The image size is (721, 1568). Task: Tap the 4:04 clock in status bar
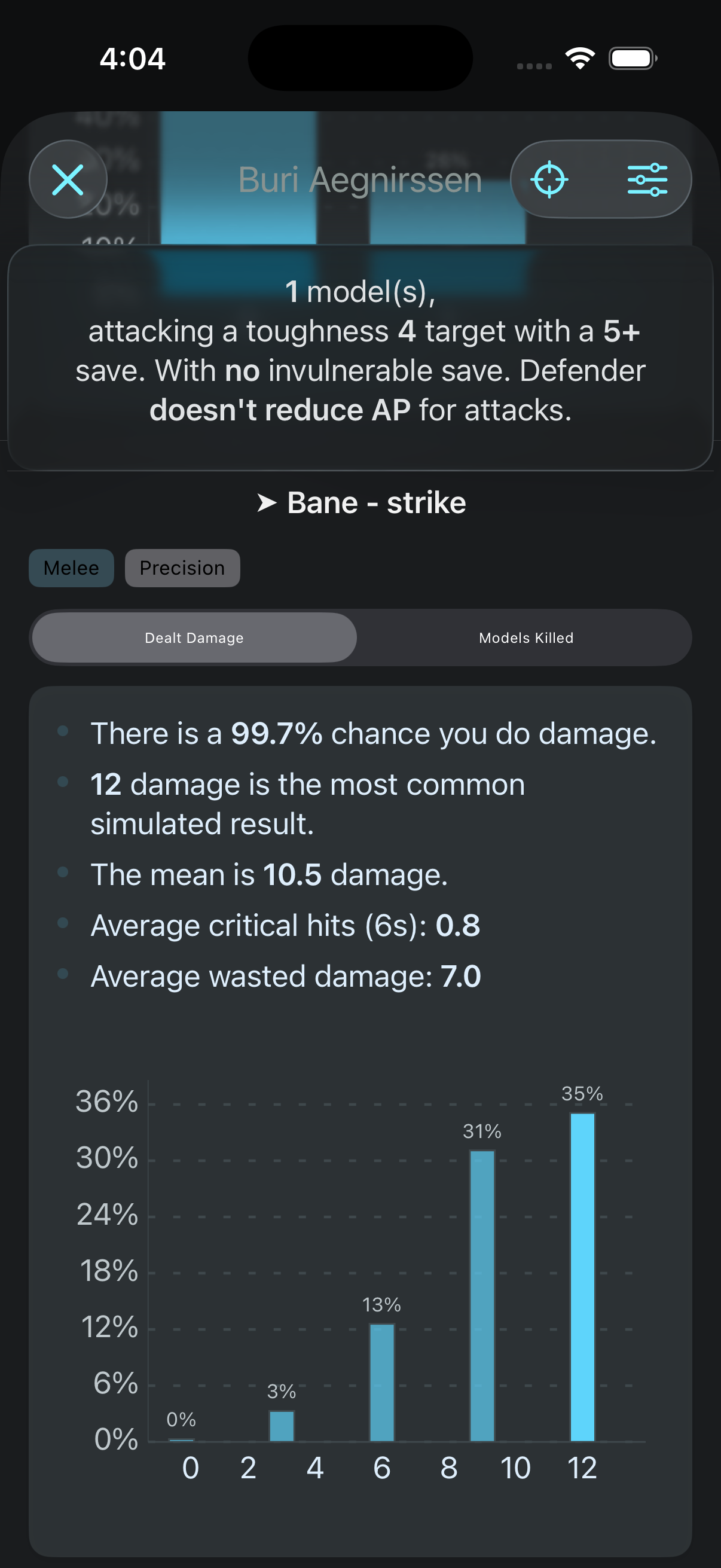(x=133, y=59)
